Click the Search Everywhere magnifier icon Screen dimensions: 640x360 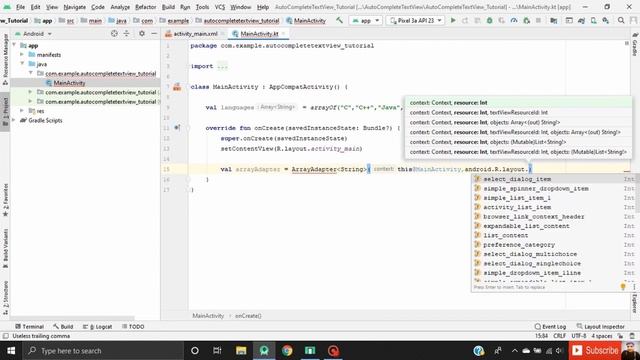pyautogui.click(x=621, y=20)
